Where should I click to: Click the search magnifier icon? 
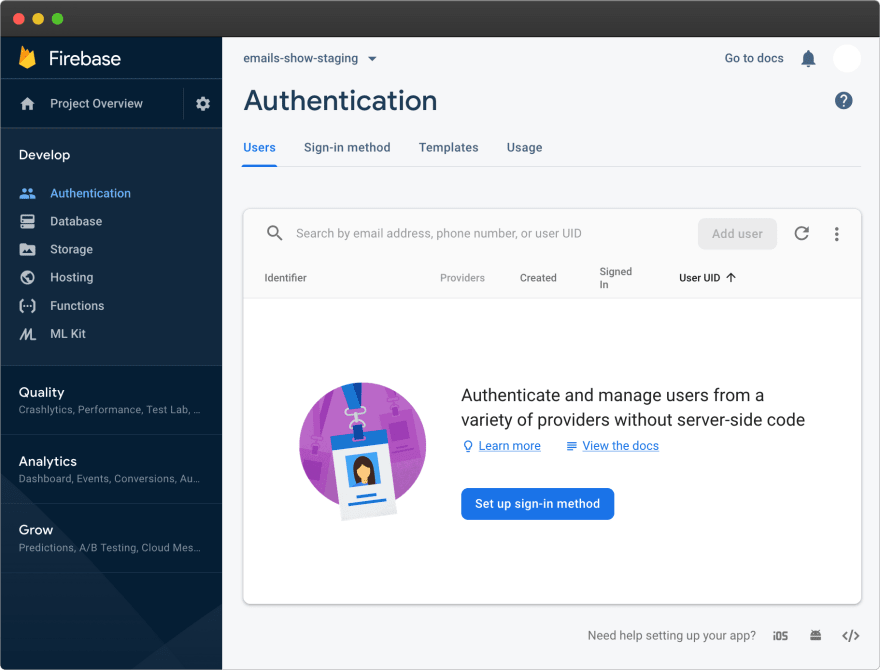274,233
